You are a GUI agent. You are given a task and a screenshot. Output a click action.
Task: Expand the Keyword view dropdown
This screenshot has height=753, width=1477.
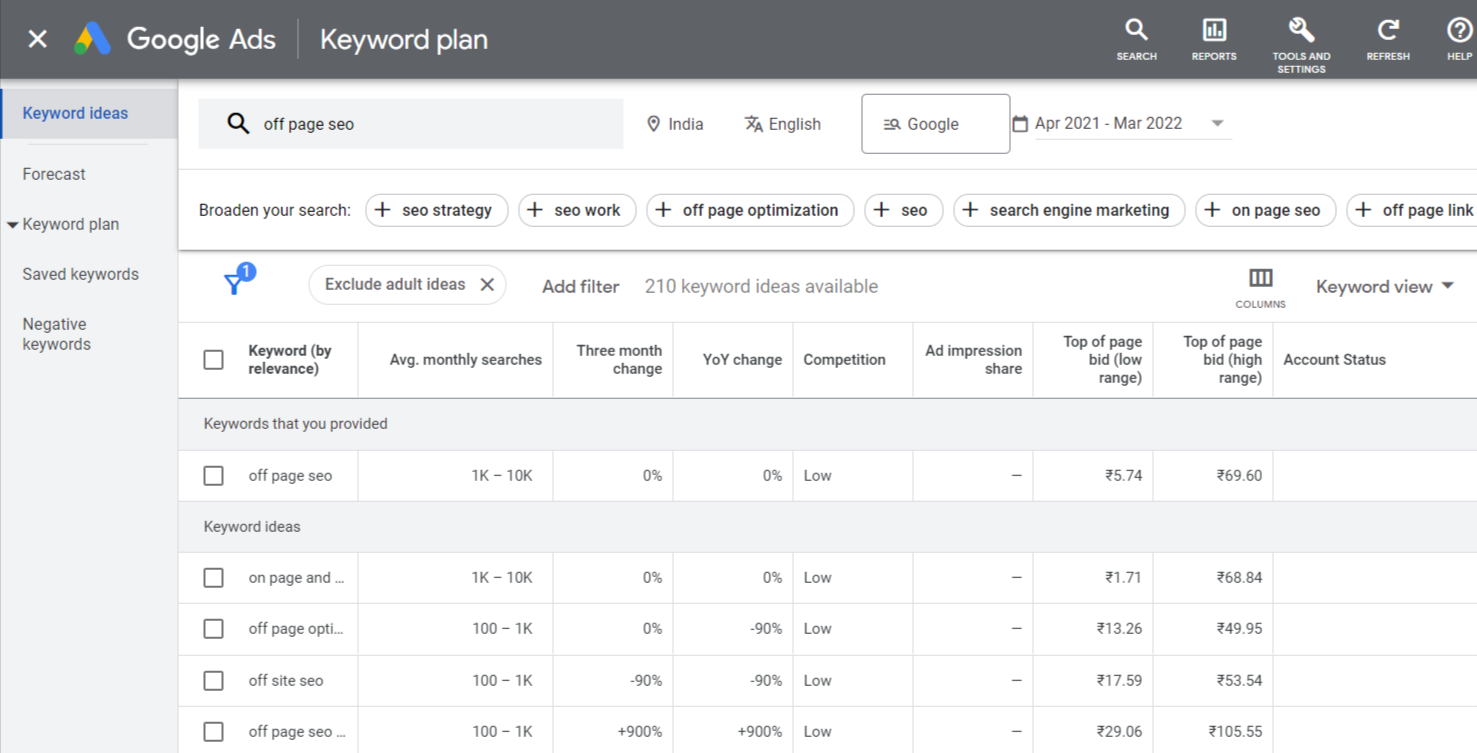pos(1384,287)
